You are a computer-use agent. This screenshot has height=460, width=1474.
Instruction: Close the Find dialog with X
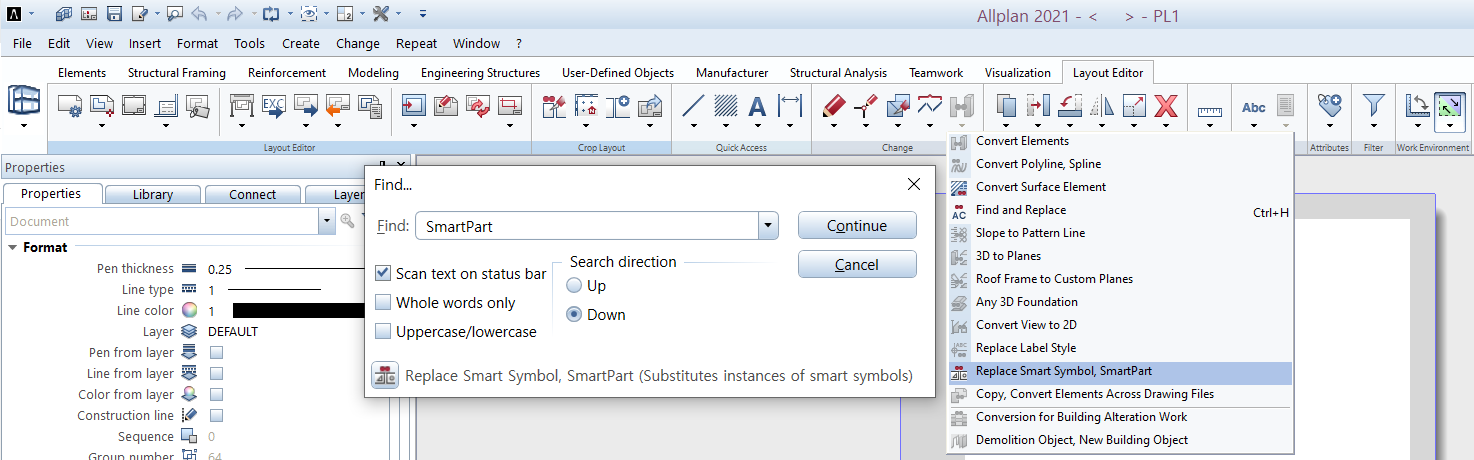tap(913, 185)
